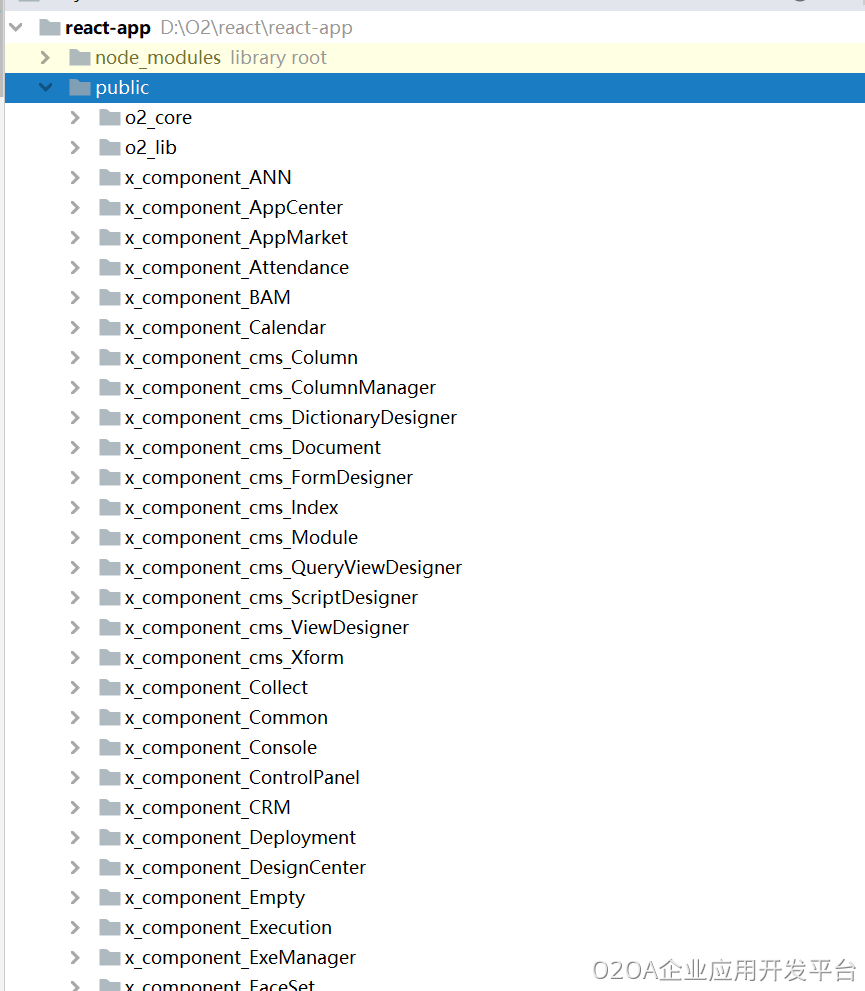865x991 pixels.
Task: Select x_component_cms_QueryViewDesigner in project tree
Action: click(x=293, y=568)
